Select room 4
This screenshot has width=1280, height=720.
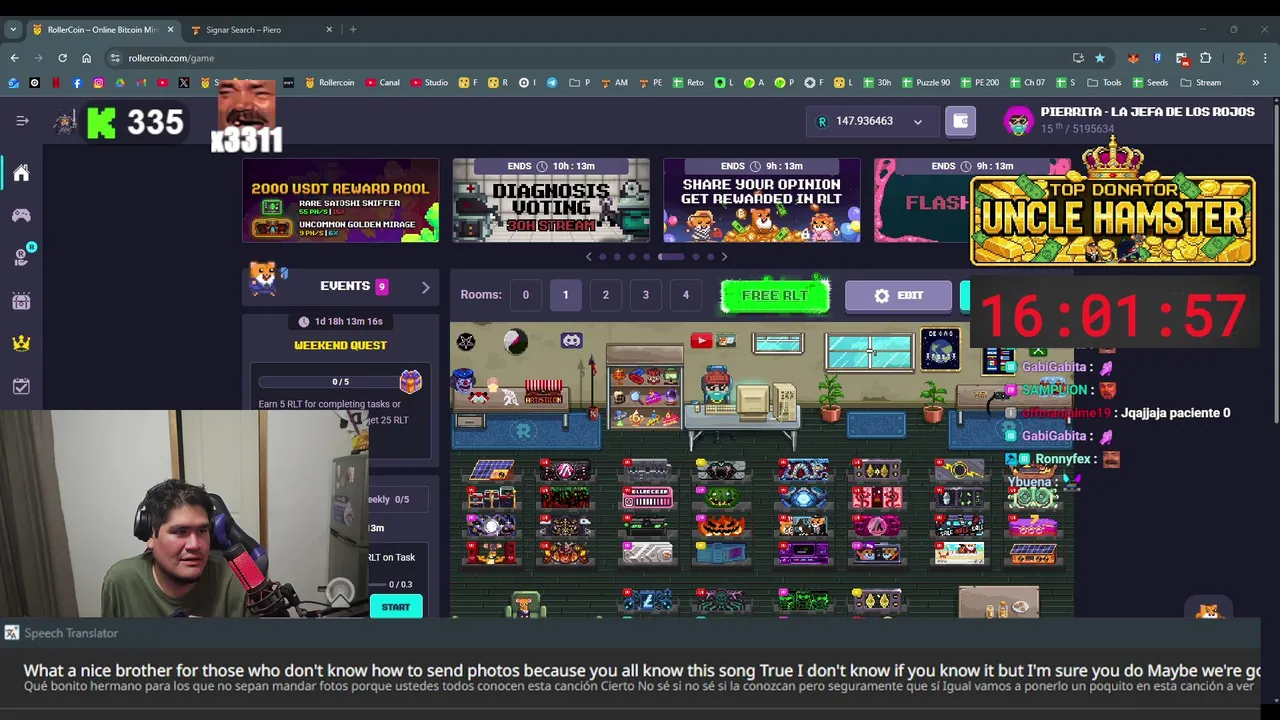click(685, 295)
